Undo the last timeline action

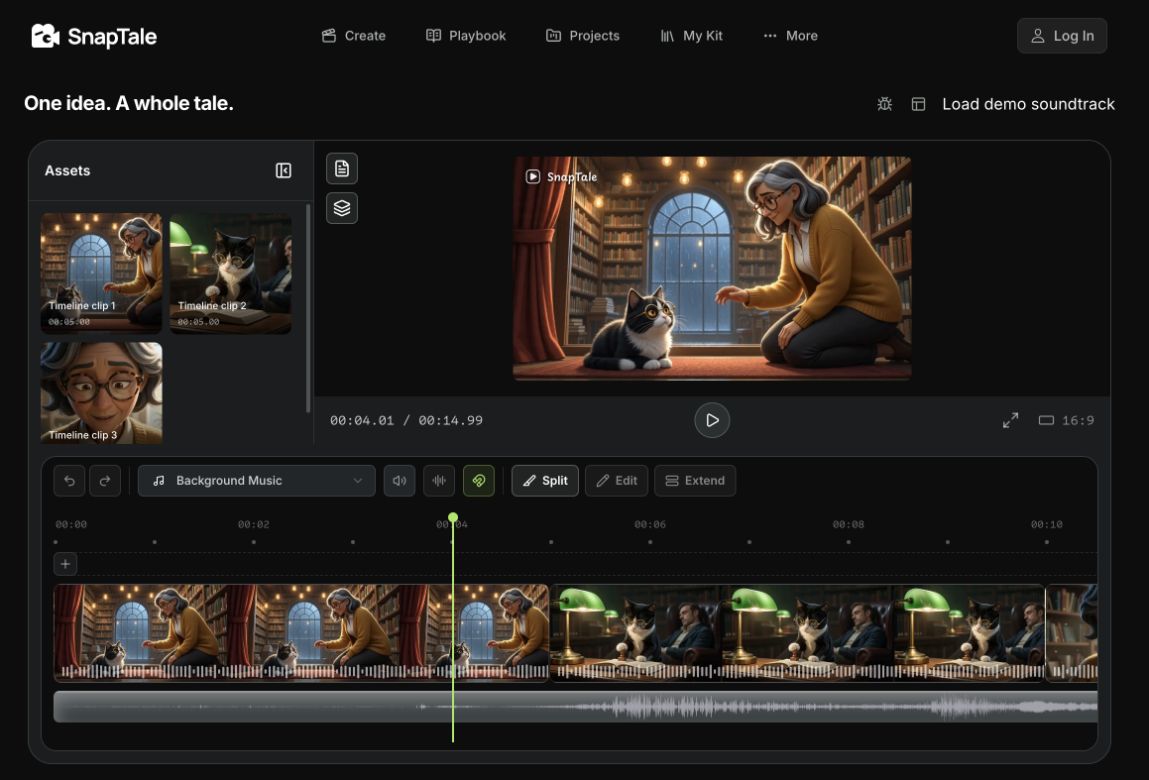pos(70,481)
